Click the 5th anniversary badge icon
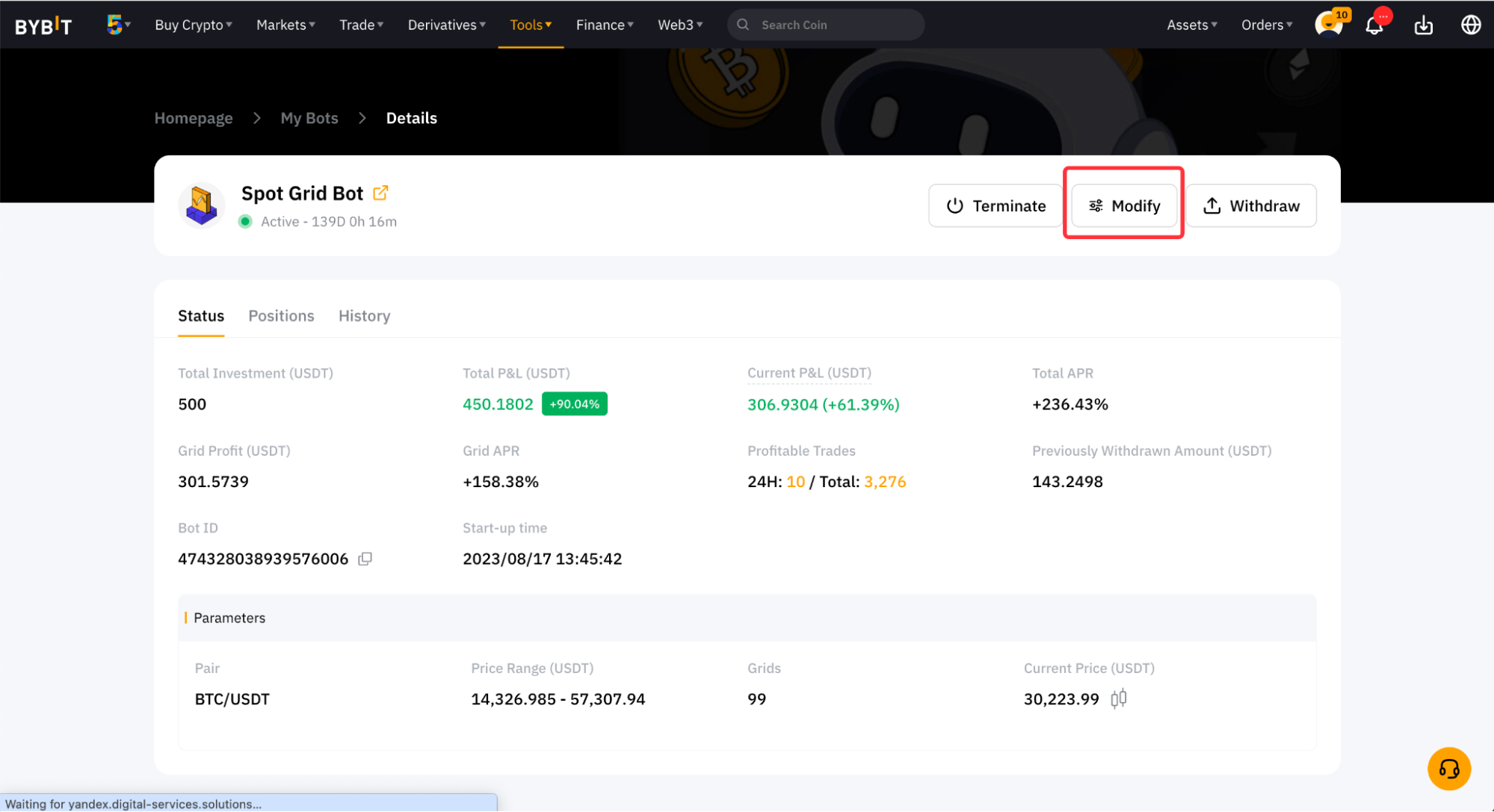 [114, 25]
